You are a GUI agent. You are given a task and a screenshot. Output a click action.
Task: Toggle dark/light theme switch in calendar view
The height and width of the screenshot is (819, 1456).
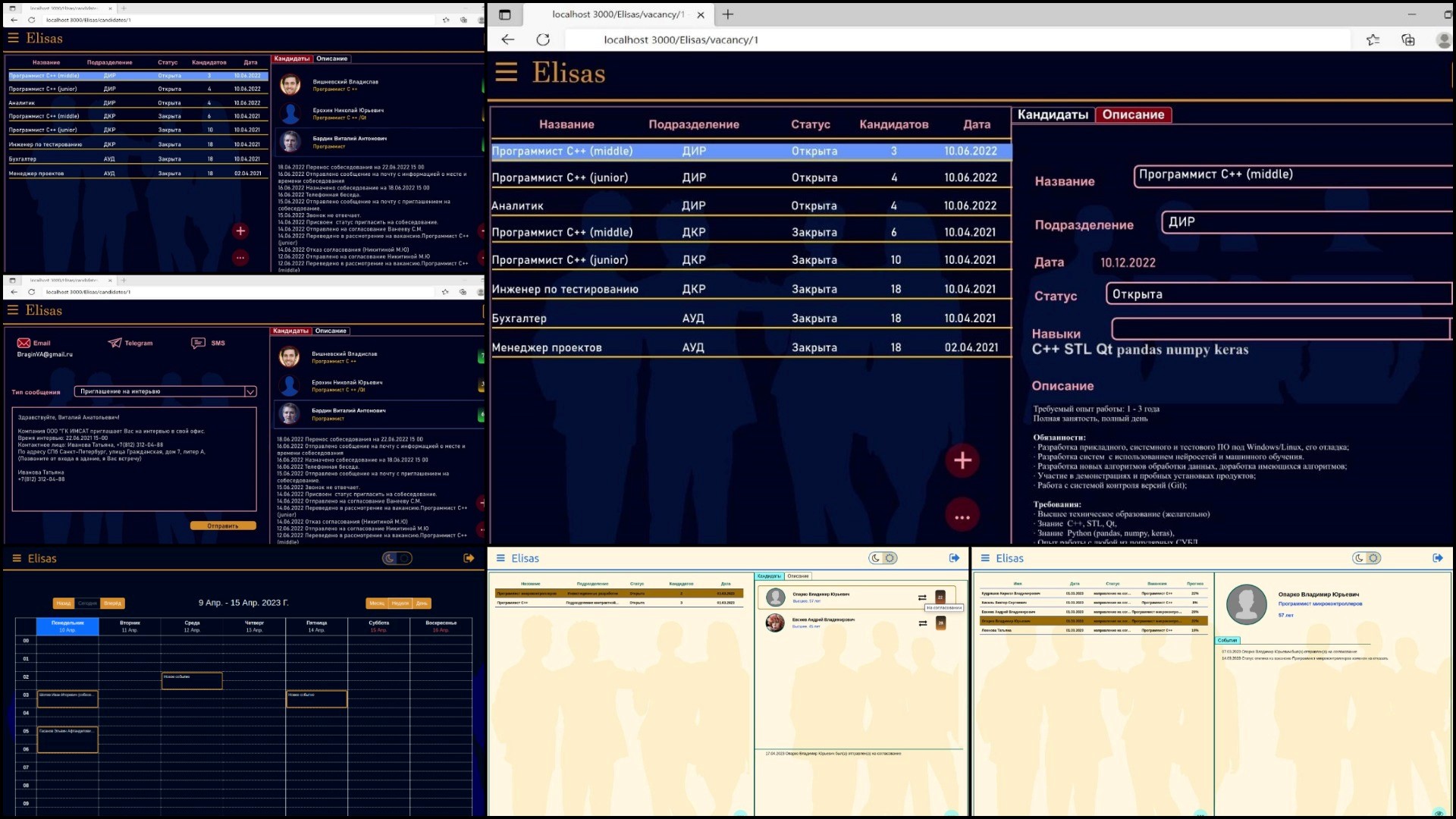(397, 558)
